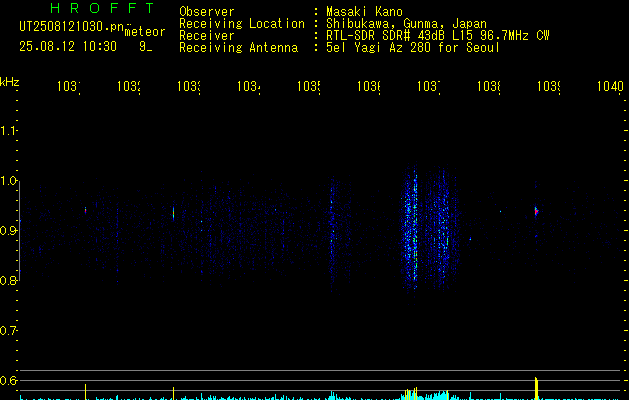This screenshot has width=629, height=400.
Task: Click the tallest yellow power spike at bottom
Action: click(536, 388)
